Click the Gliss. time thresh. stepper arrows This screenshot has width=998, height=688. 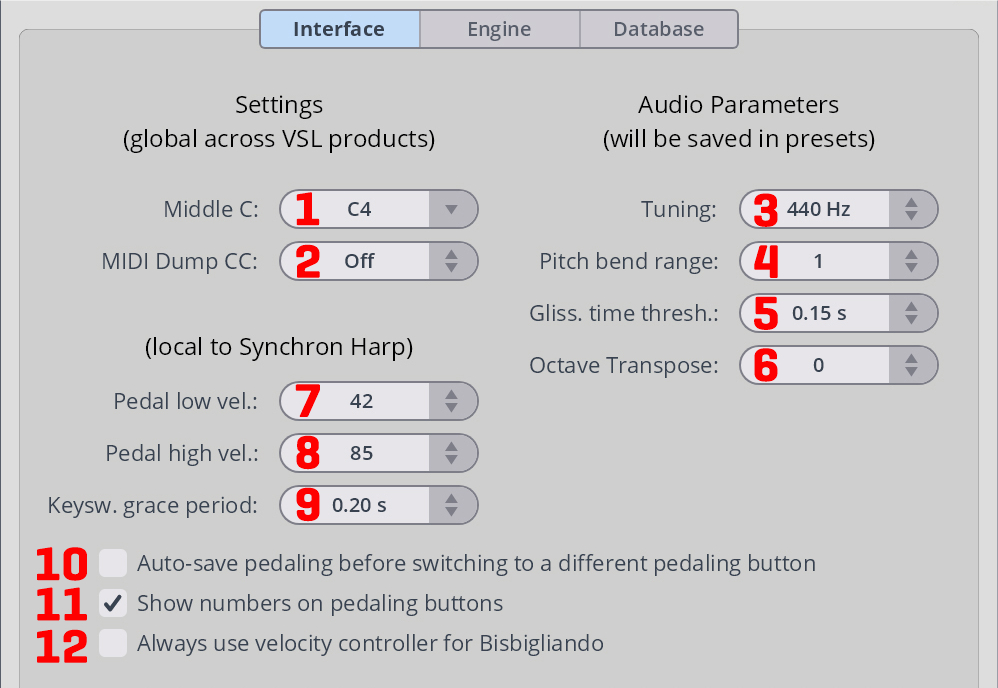pyautogui.click(x=911, y=313)
